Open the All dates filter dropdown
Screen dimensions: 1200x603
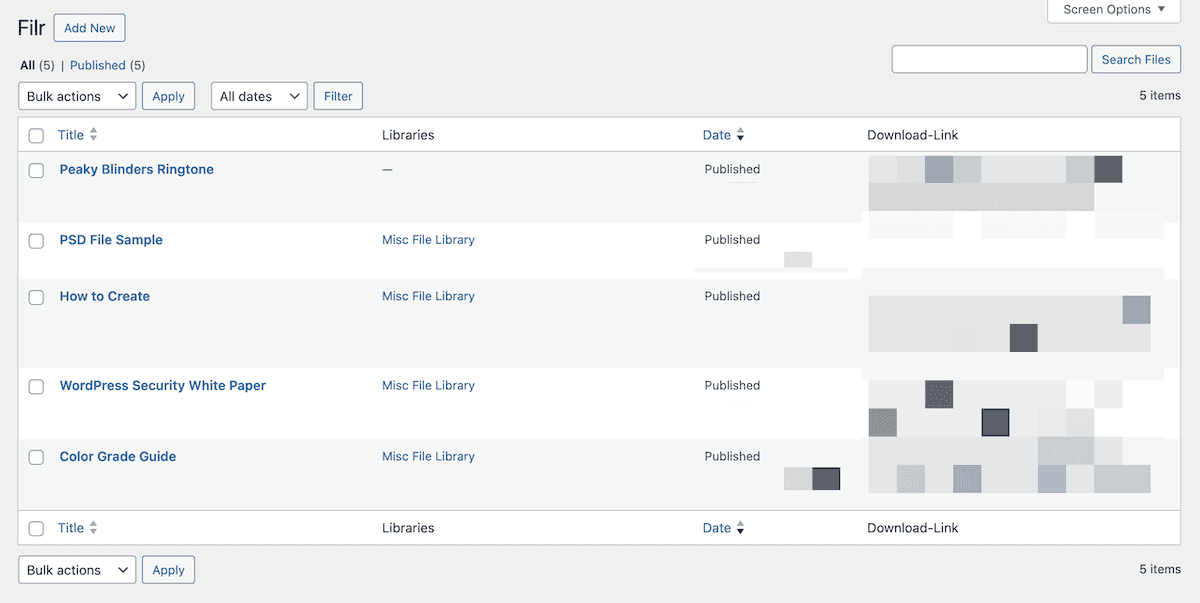click(x=259, y=95)
